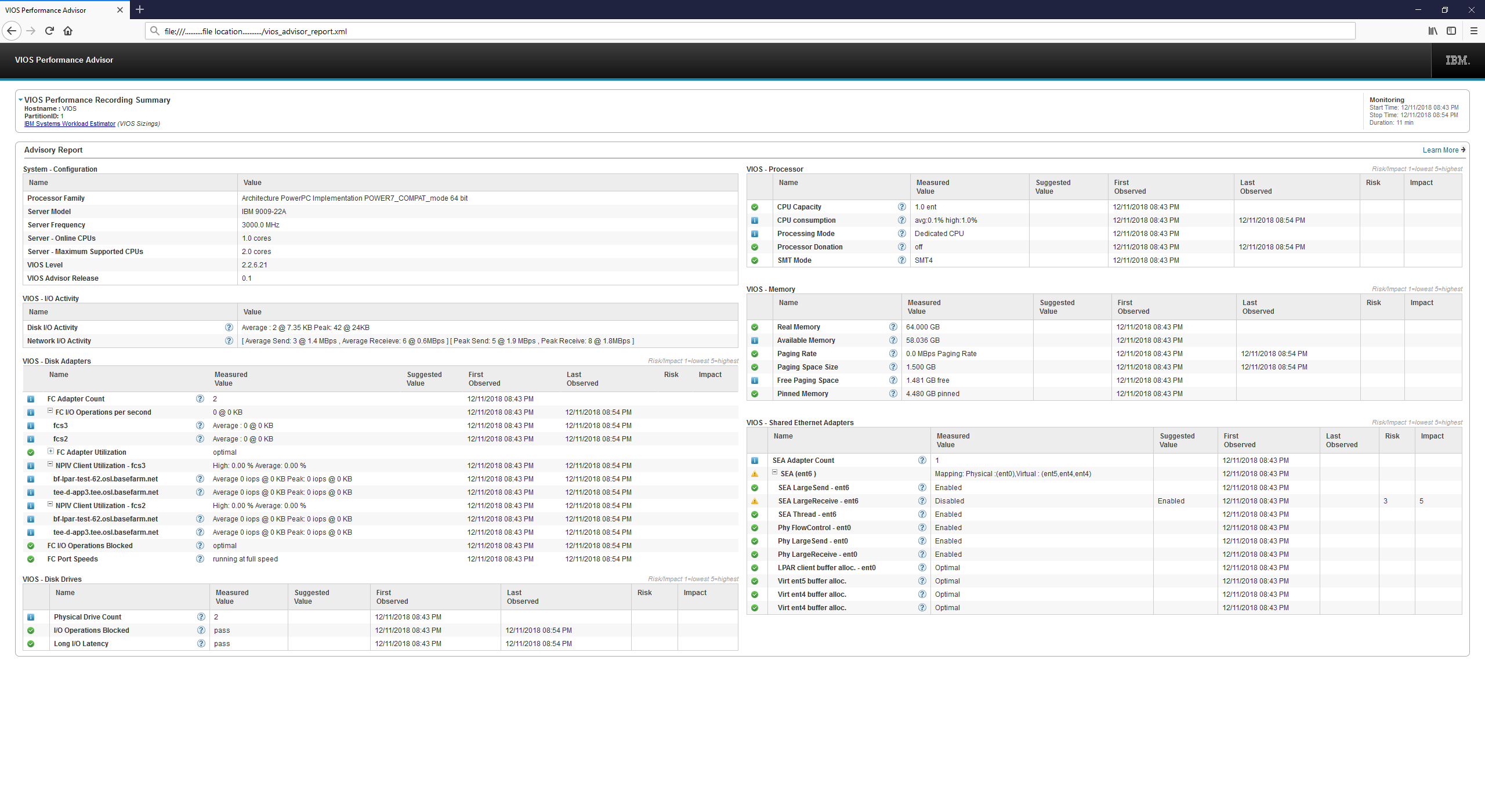Viewport: 1485px width, 812px height.
Task: Open help icon for Paging Rate
Action: [x=893, y=353]
